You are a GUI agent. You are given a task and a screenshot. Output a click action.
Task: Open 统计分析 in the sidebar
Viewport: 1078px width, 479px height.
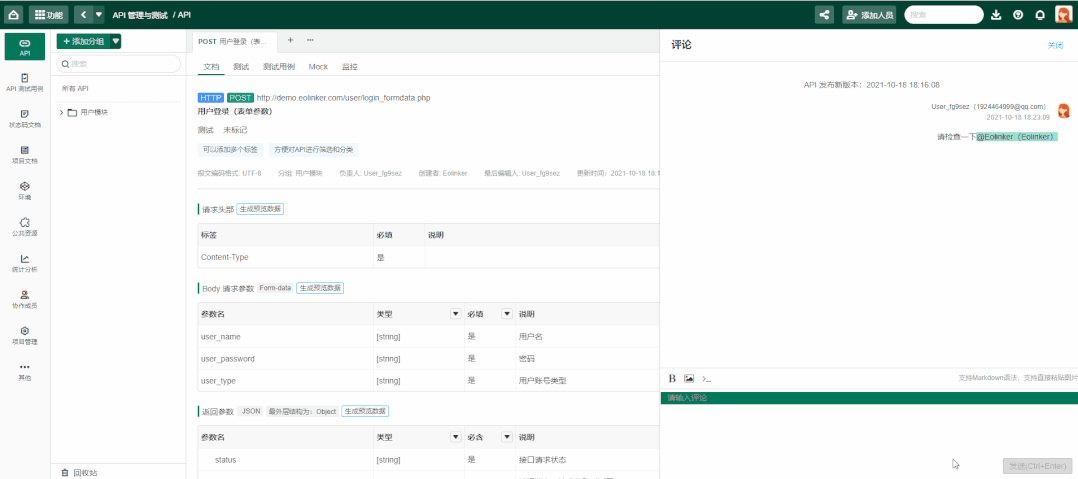point(25,263)
